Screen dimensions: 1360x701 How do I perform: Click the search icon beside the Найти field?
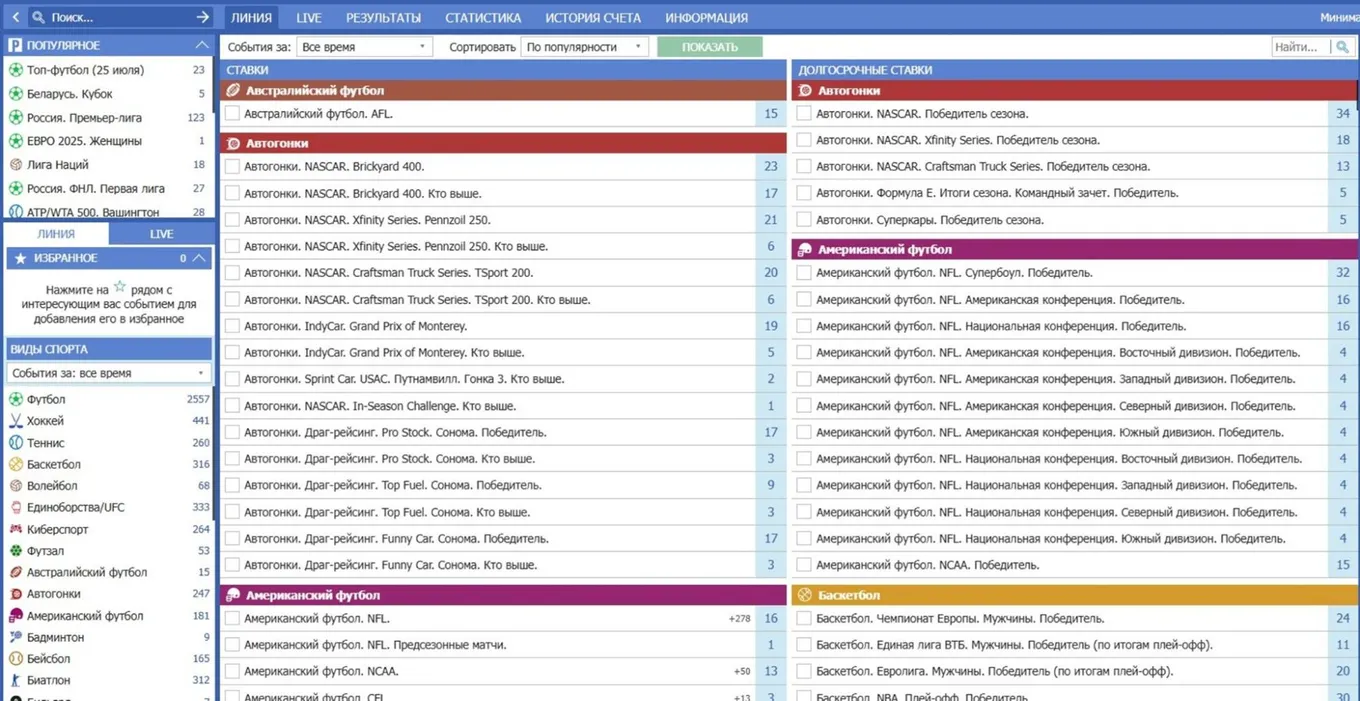point(1342,47)
